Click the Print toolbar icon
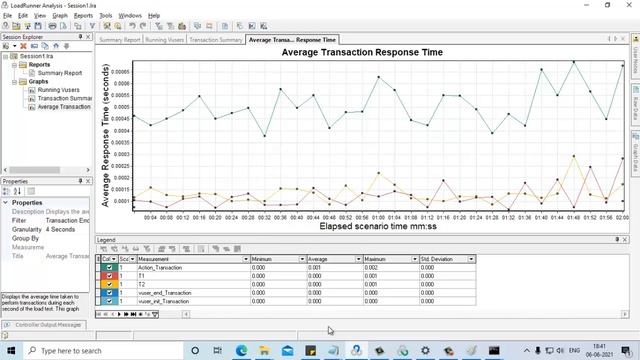 (x=52, y=26)
